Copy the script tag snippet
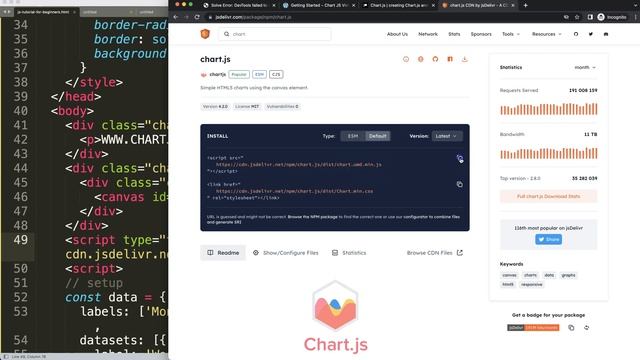 (460, 158)
